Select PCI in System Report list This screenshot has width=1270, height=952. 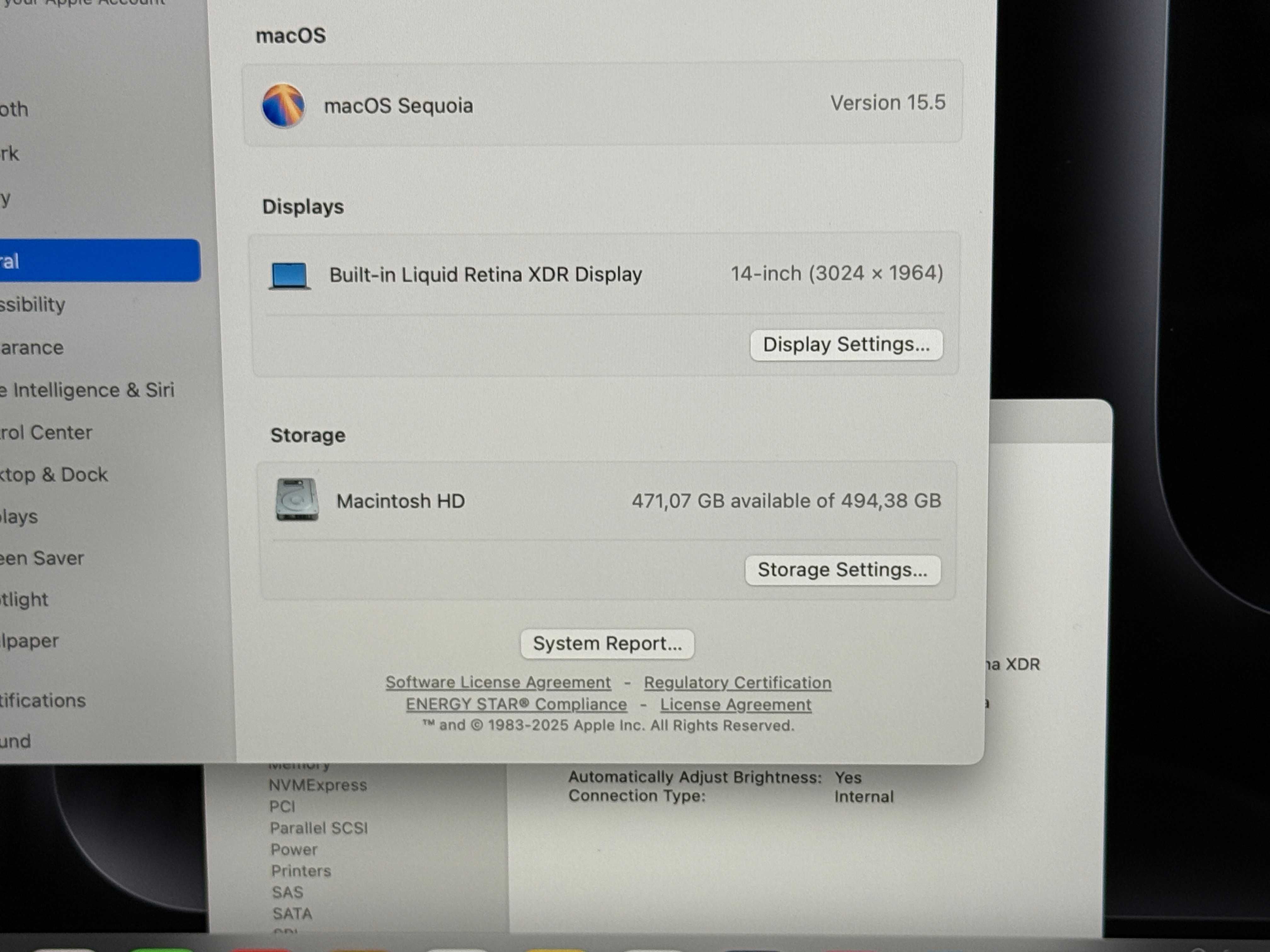282,807
